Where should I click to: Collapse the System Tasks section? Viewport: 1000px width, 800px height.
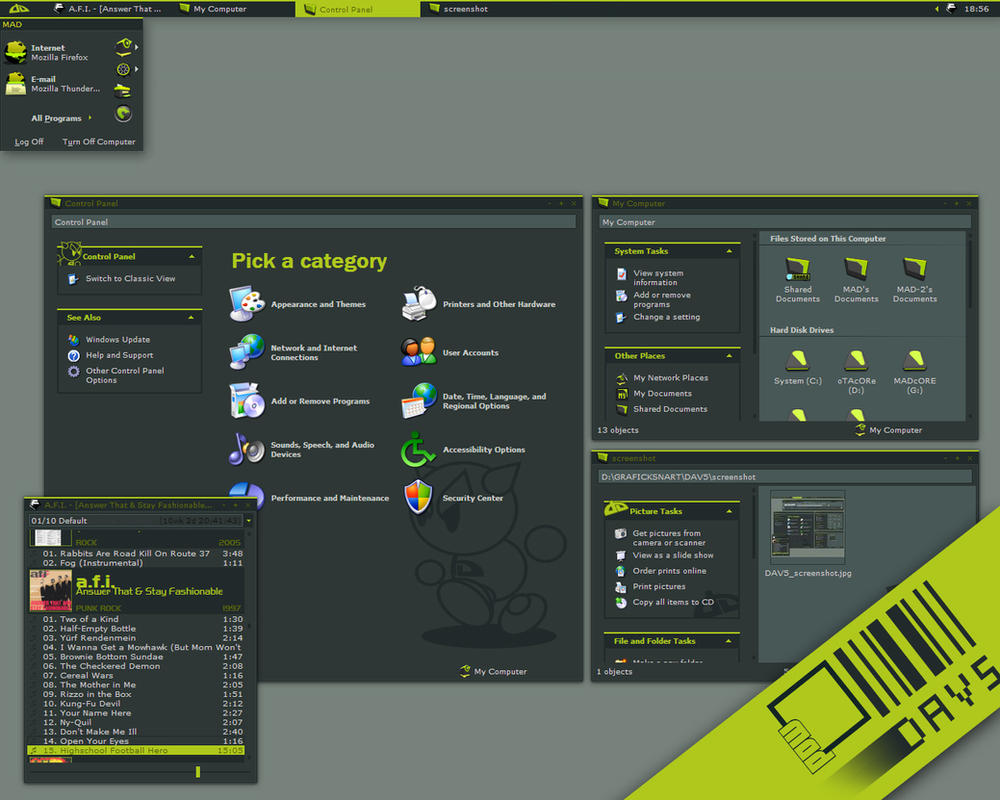click(729, 251)
